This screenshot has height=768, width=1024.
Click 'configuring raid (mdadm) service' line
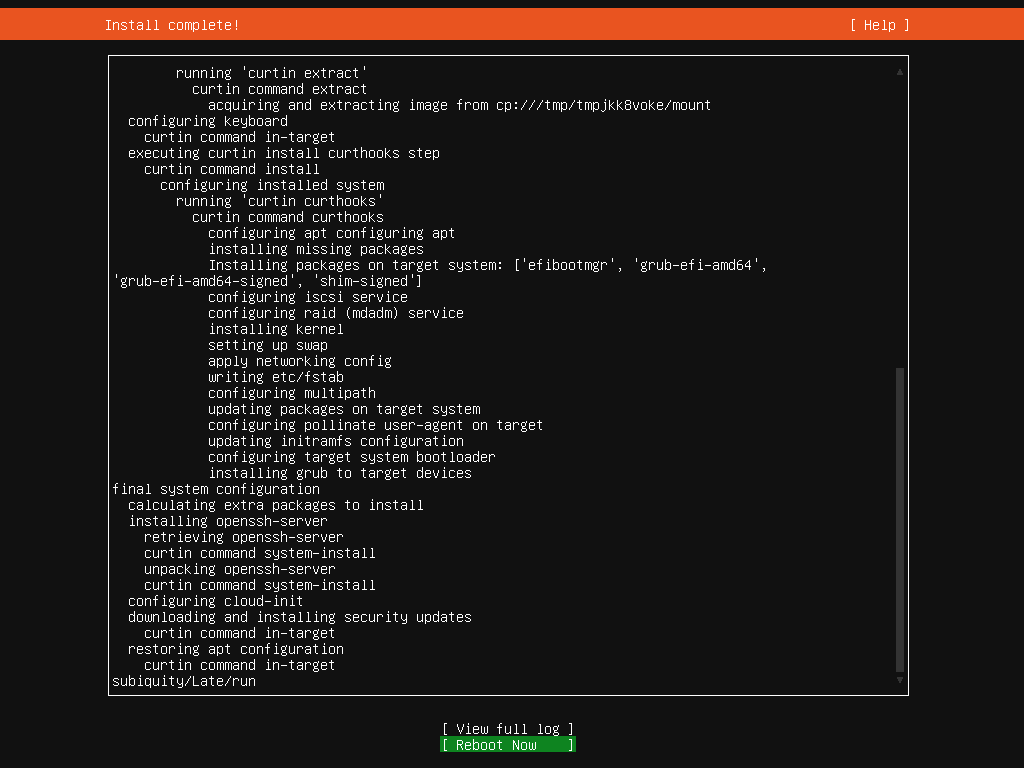point(336,313)
